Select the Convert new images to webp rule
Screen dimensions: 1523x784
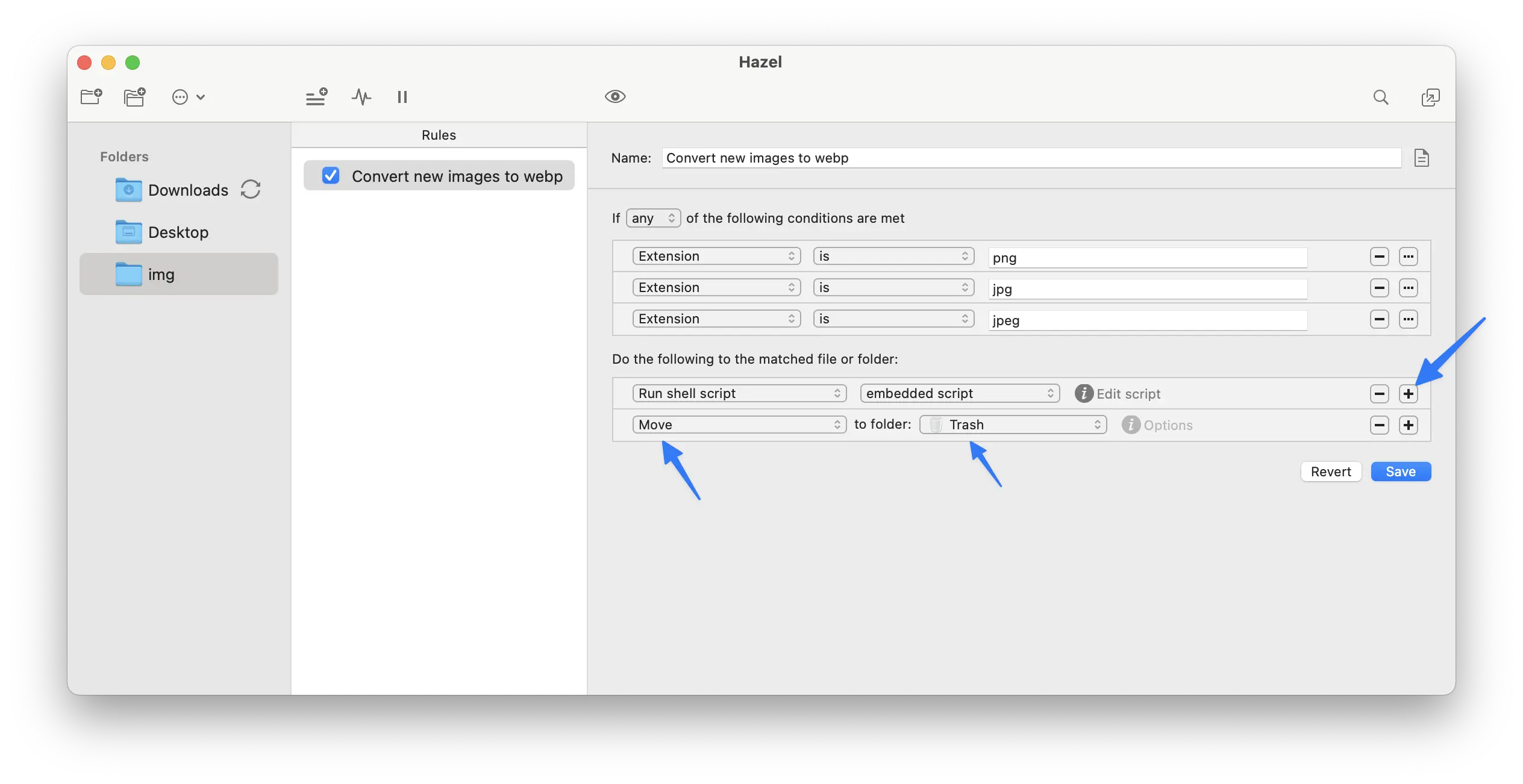439,176
